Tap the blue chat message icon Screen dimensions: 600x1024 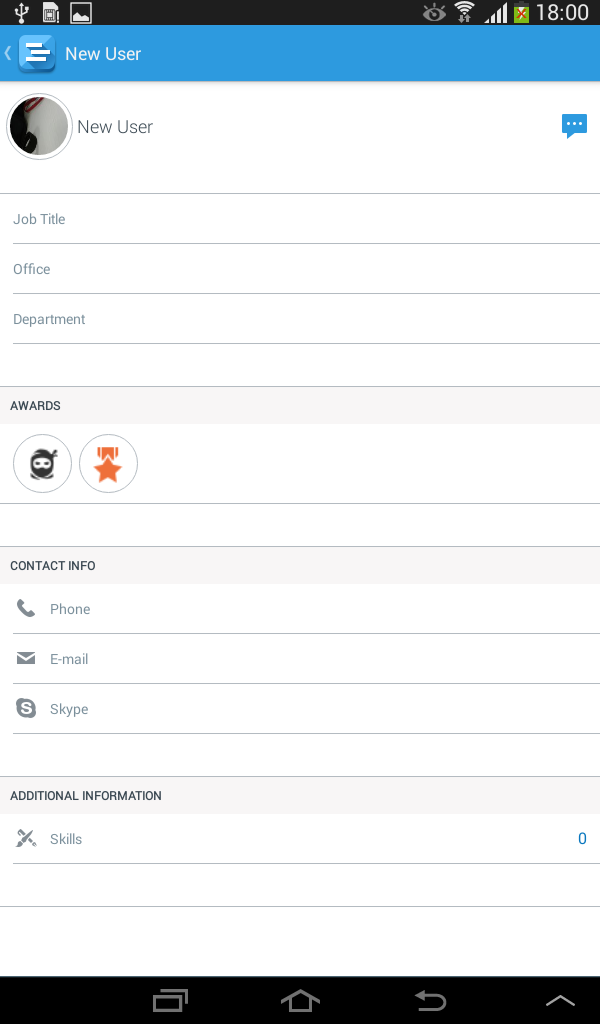tap(574, 126)
